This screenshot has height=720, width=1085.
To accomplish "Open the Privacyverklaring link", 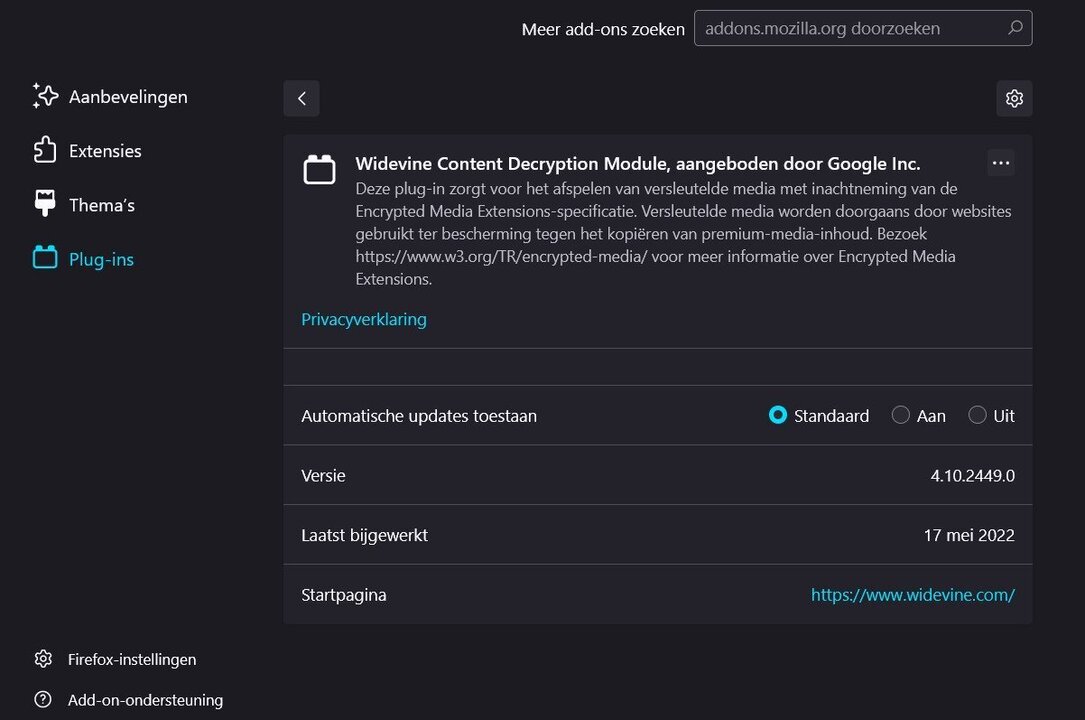I will (x=363, y=319).
